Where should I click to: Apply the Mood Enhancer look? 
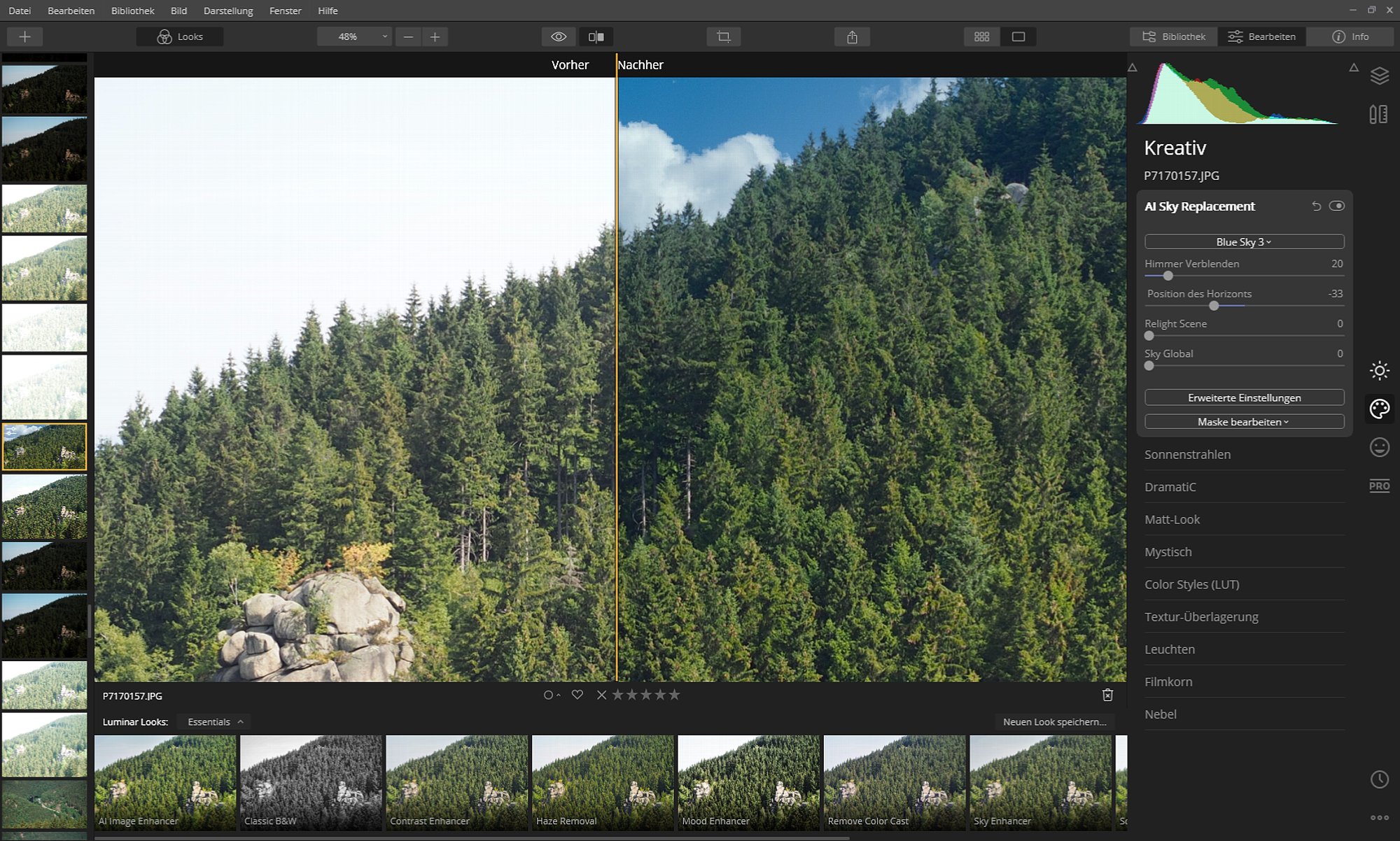pos(748,782)
